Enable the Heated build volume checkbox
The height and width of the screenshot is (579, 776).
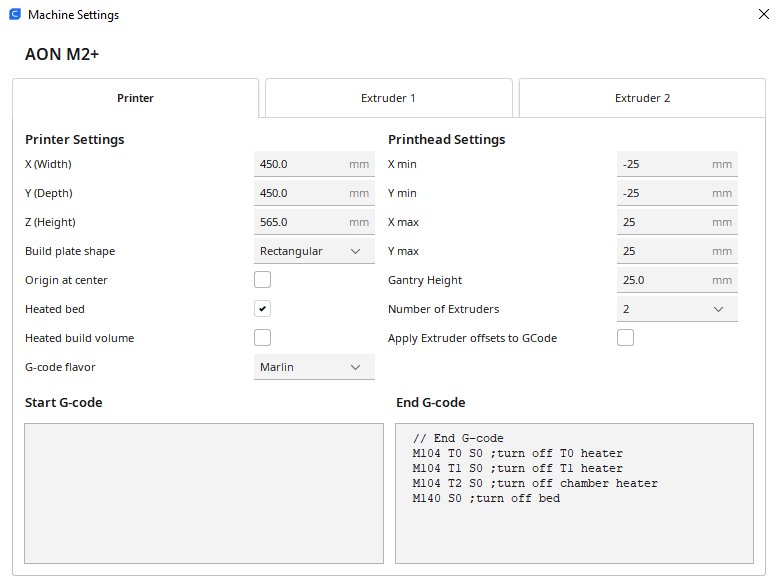click(x=262, y=338)
